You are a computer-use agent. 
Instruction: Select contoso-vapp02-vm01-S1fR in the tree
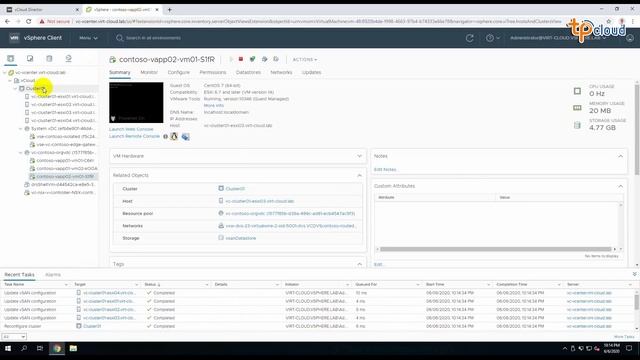pyautogui.click(x=65, y=177)
